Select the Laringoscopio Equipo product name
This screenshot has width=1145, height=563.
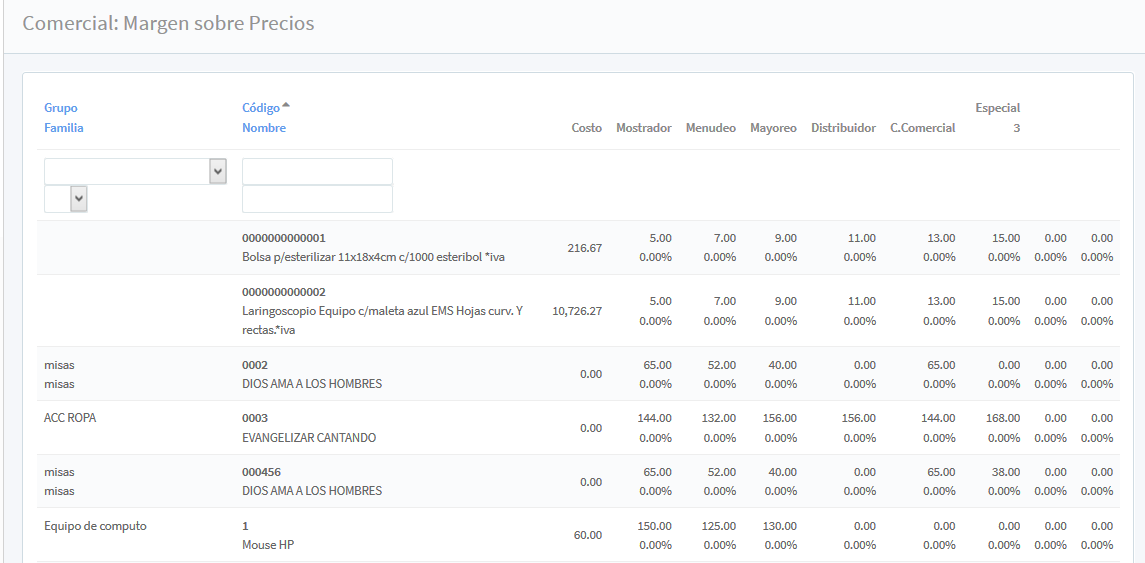pos(382,311)
